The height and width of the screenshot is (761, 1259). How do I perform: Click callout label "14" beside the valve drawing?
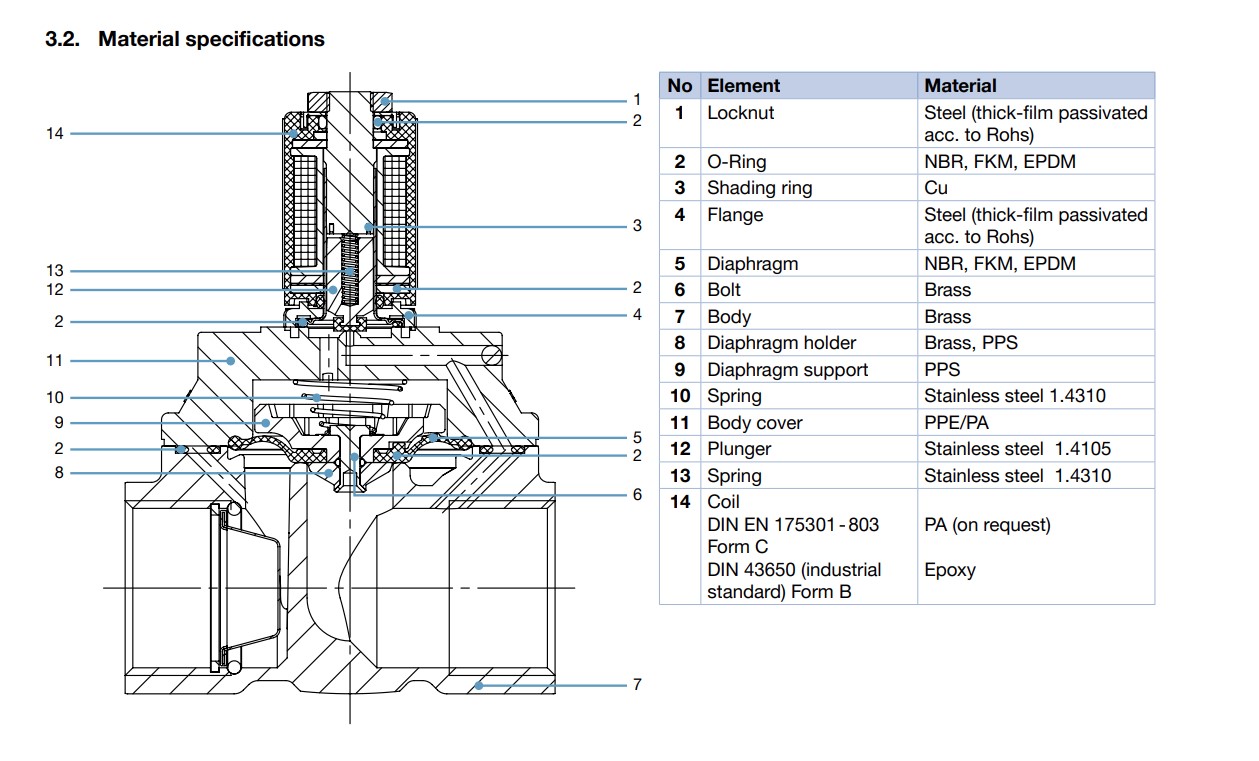[x=54, y=133]
